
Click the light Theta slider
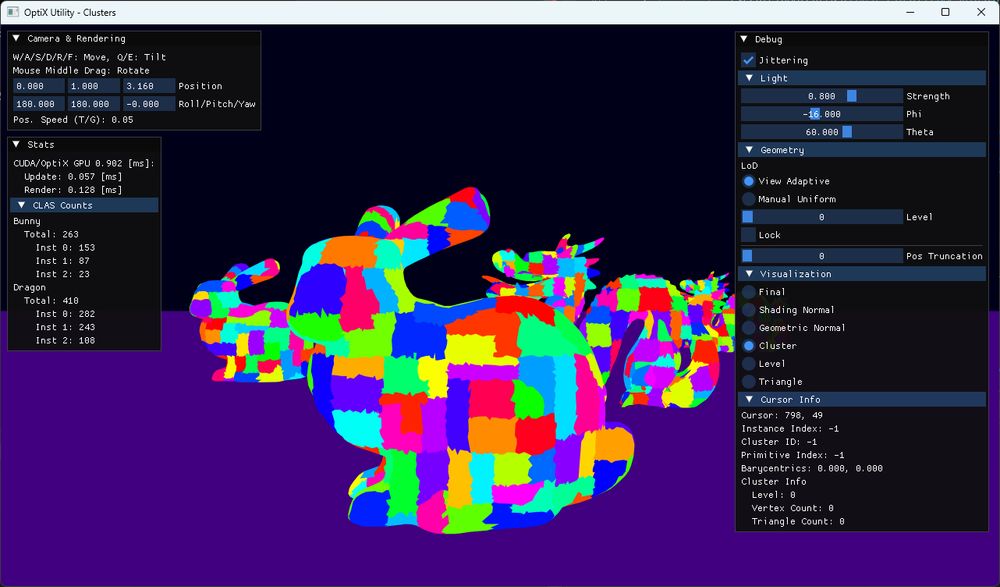[821, 131]
